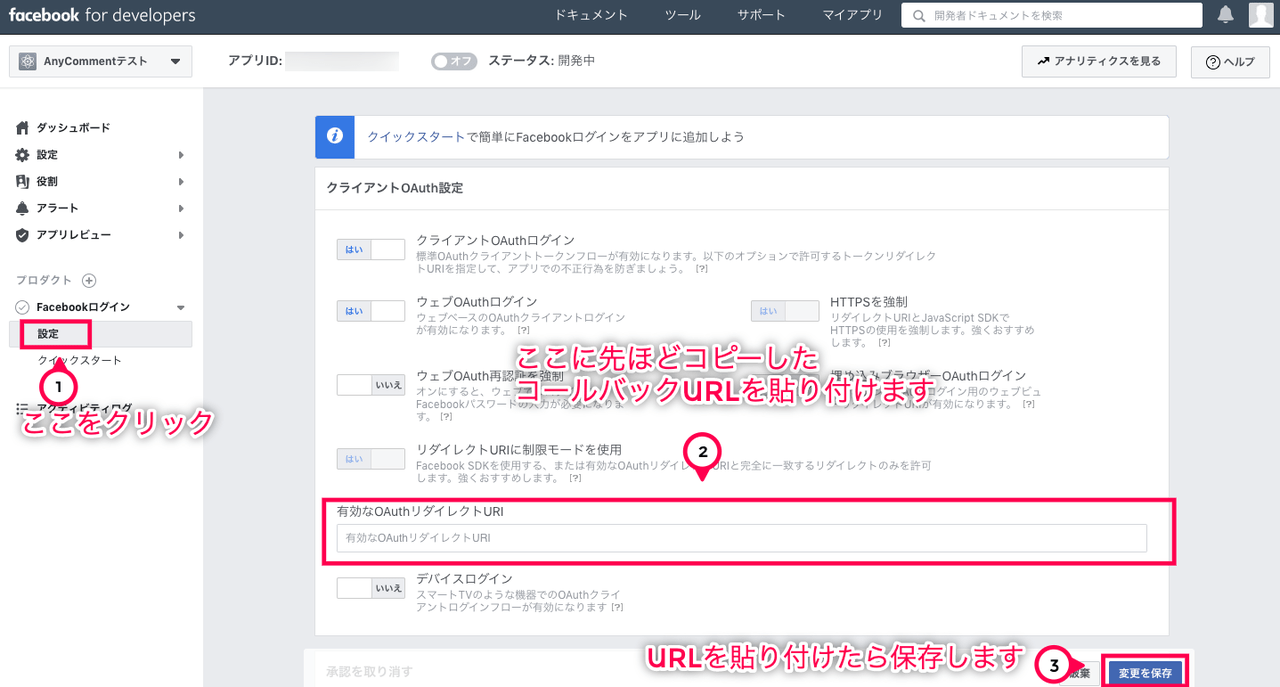Click the アナリティクスを見る button
The height and width of the screenshot is (687, 1280).
pos(1099,61)
